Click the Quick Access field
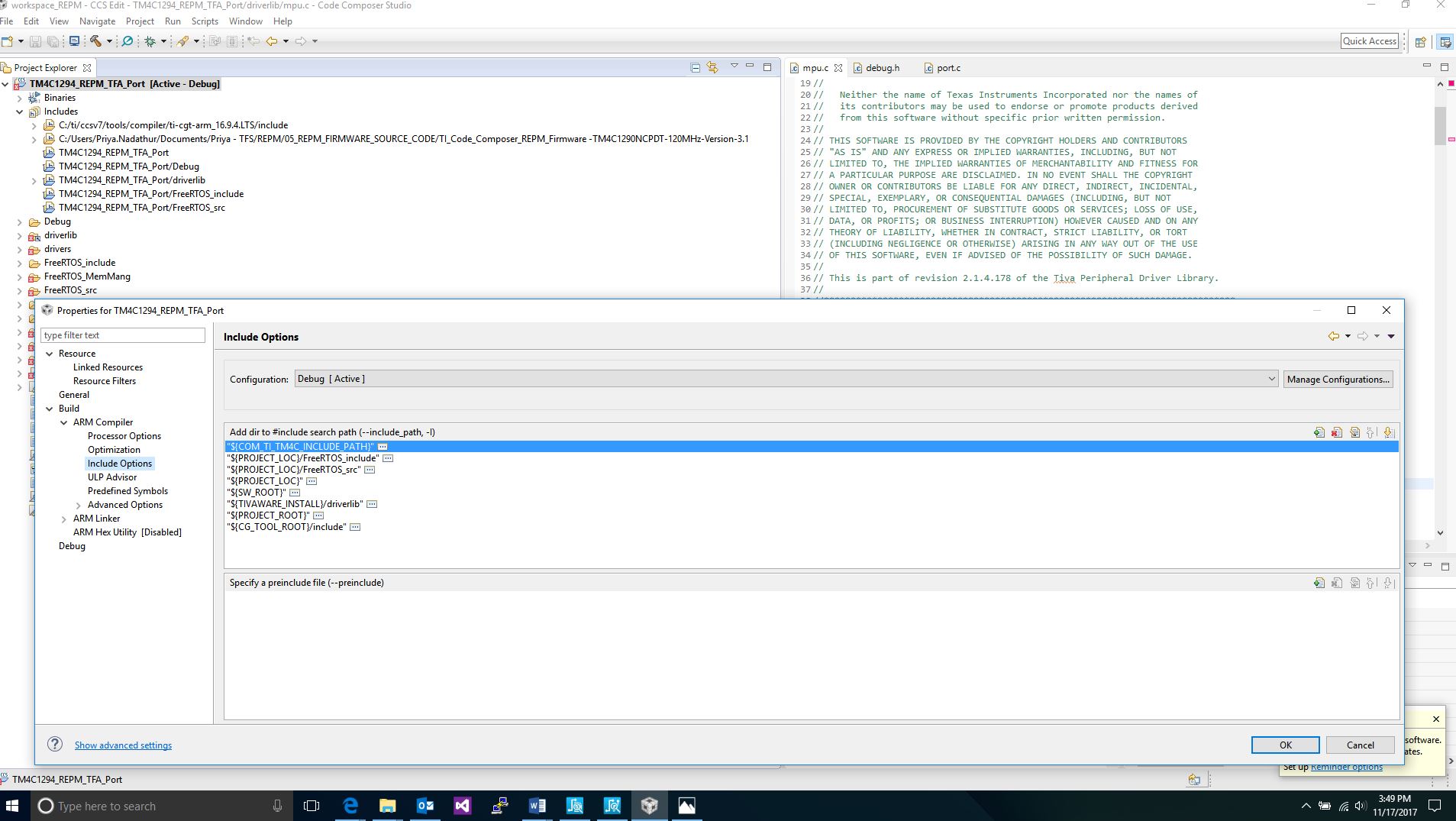This screenshot has width=1456, height=821. click(x=1370, y=41)
